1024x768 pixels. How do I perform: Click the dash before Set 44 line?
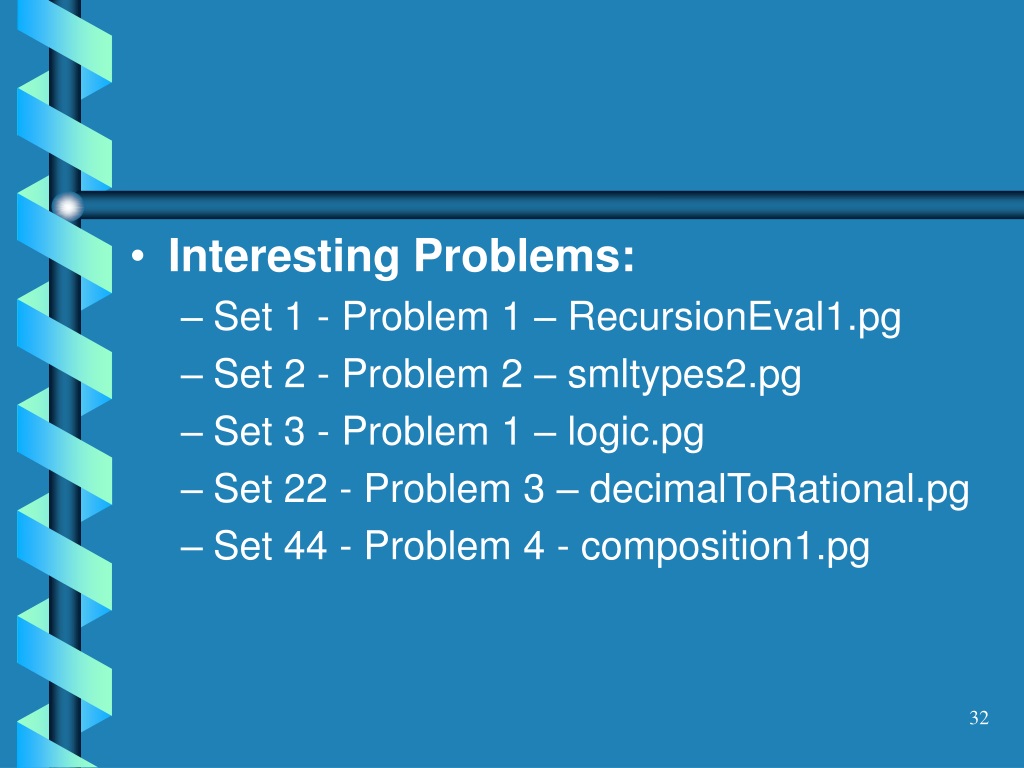(191, 549)
